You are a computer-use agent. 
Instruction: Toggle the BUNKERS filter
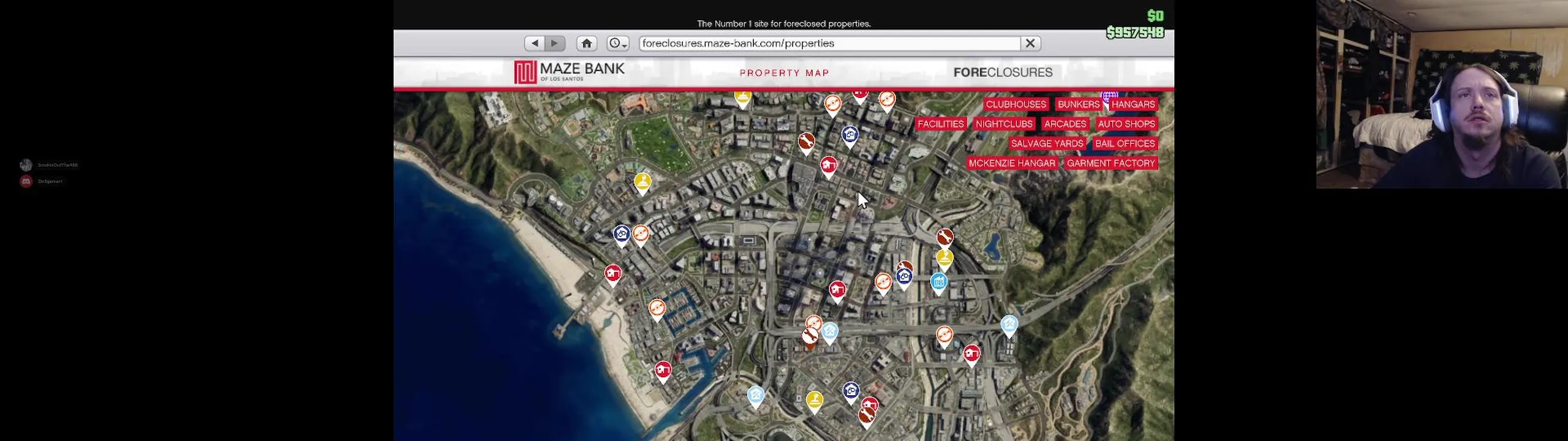pyautogui.click(x=1078, y=104)
